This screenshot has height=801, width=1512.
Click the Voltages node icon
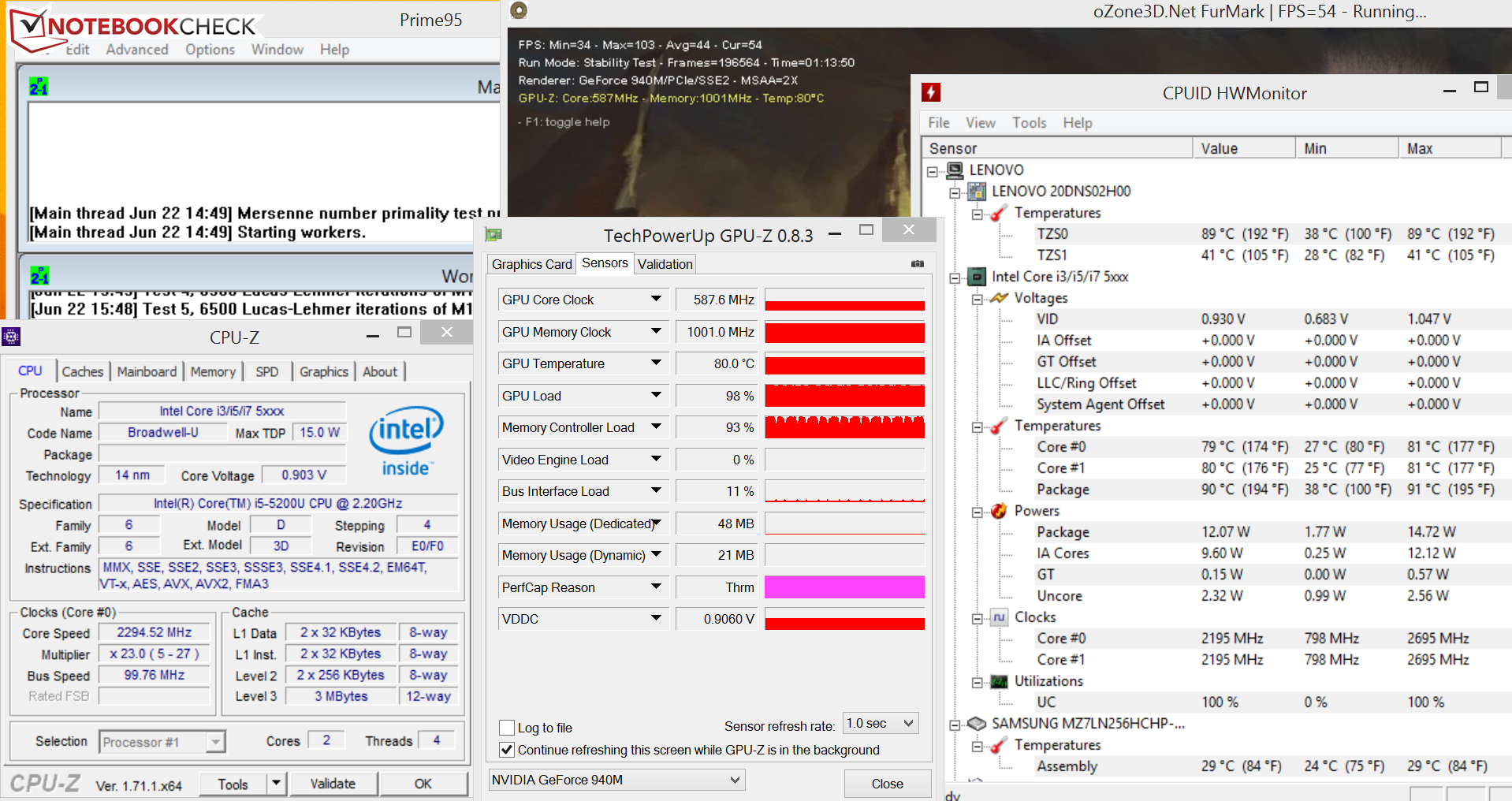tap(999, 298)
